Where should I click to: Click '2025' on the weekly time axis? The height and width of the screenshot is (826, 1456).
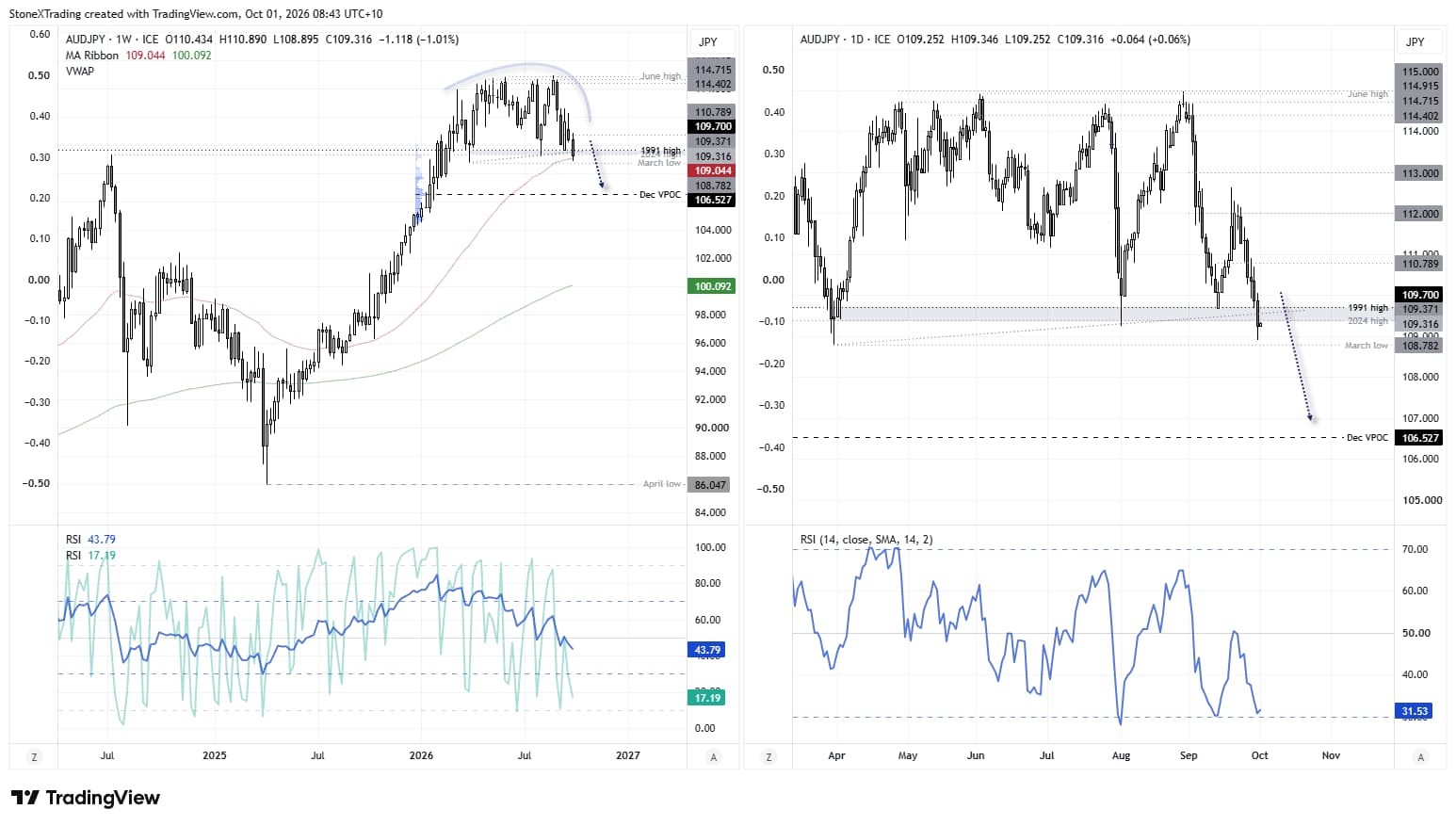pyautogui.click(x=215, y=755)
